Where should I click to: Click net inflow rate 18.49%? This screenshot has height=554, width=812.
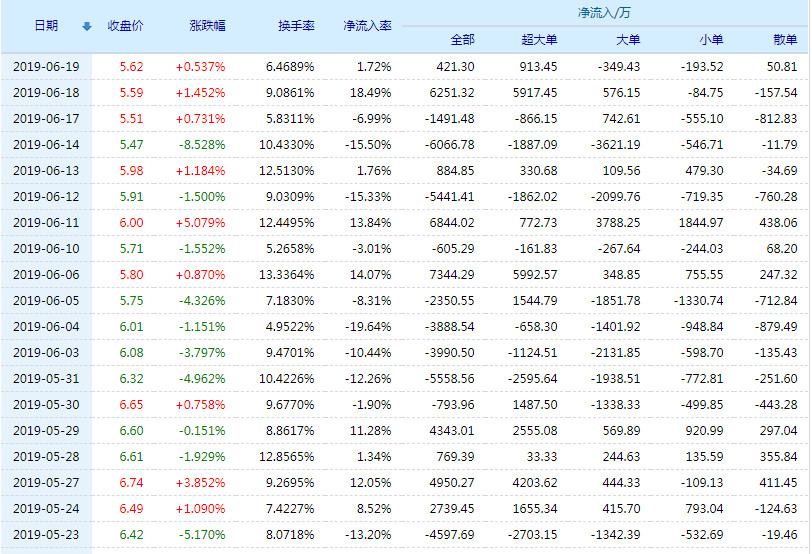[x=371, y=93]
